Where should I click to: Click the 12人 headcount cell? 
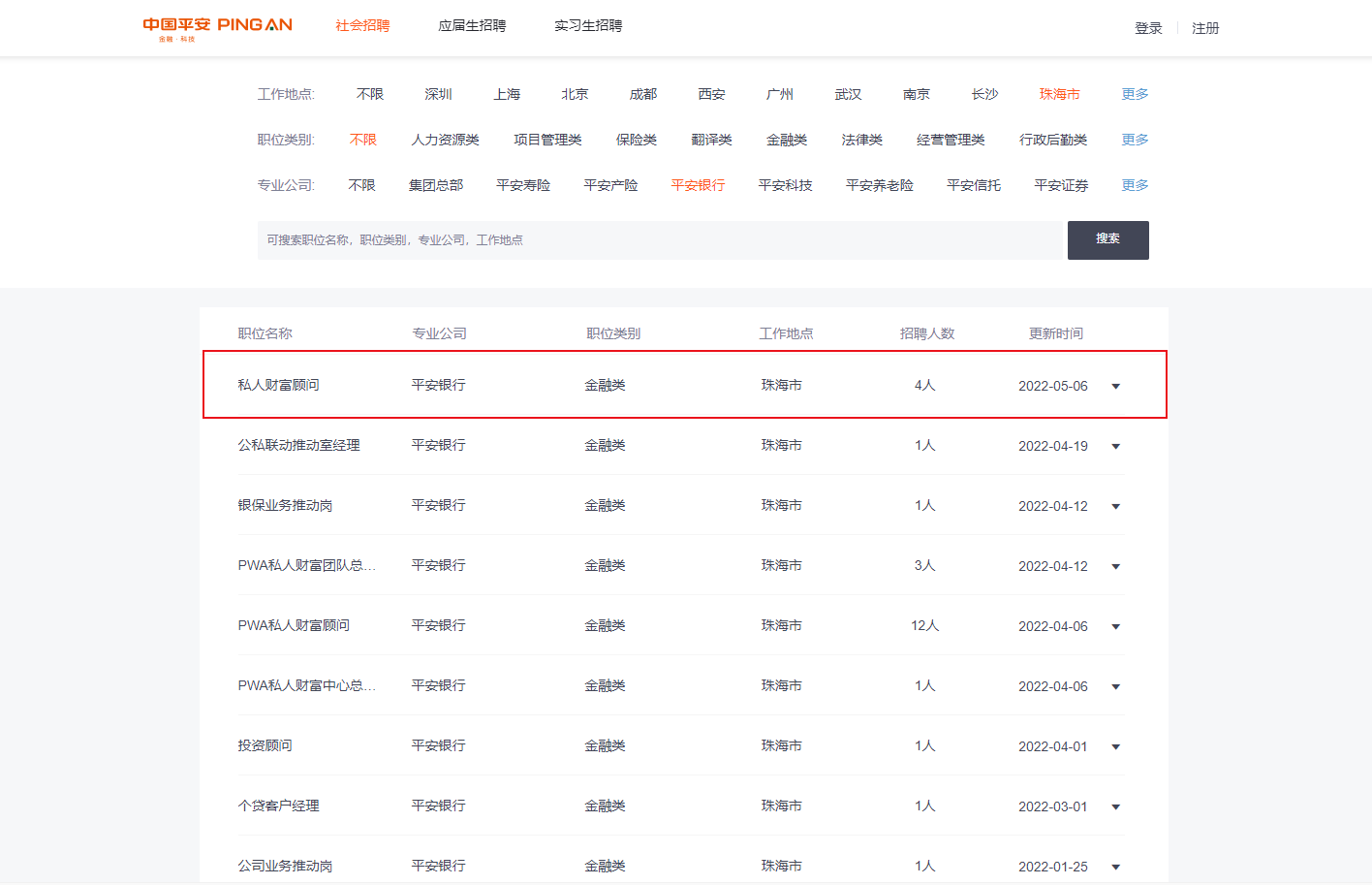pos(925,625)
